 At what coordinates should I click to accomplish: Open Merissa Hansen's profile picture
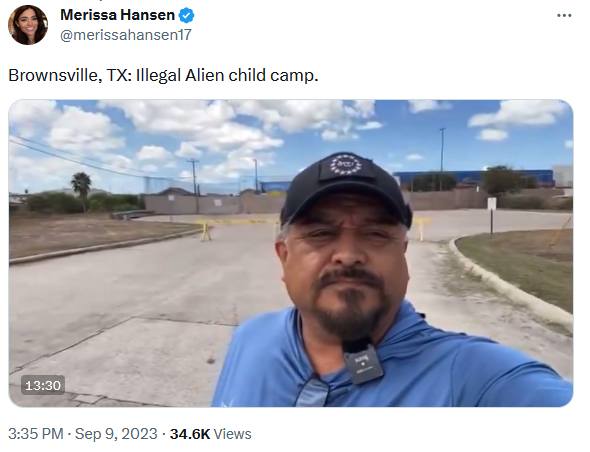pyautogui.click(x=28, y=25)
